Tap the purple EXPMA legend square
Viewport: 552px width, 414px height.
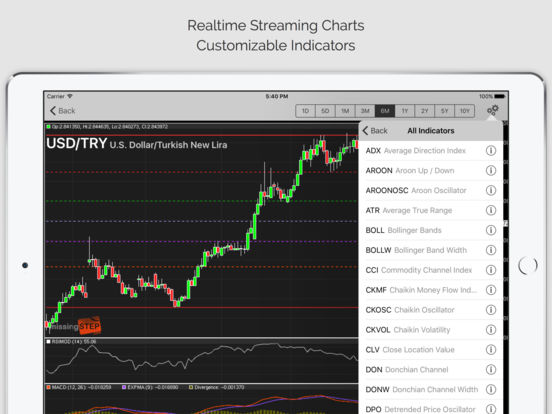click(124, 387)
